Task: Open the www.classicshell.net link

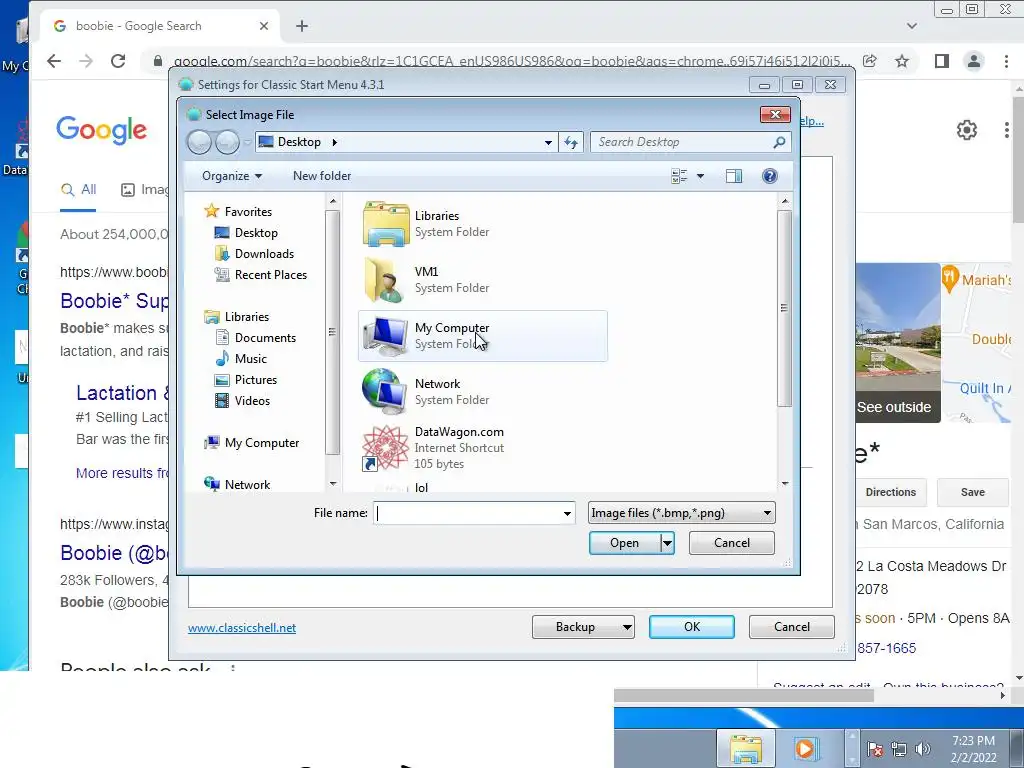Action: [242, 628]
